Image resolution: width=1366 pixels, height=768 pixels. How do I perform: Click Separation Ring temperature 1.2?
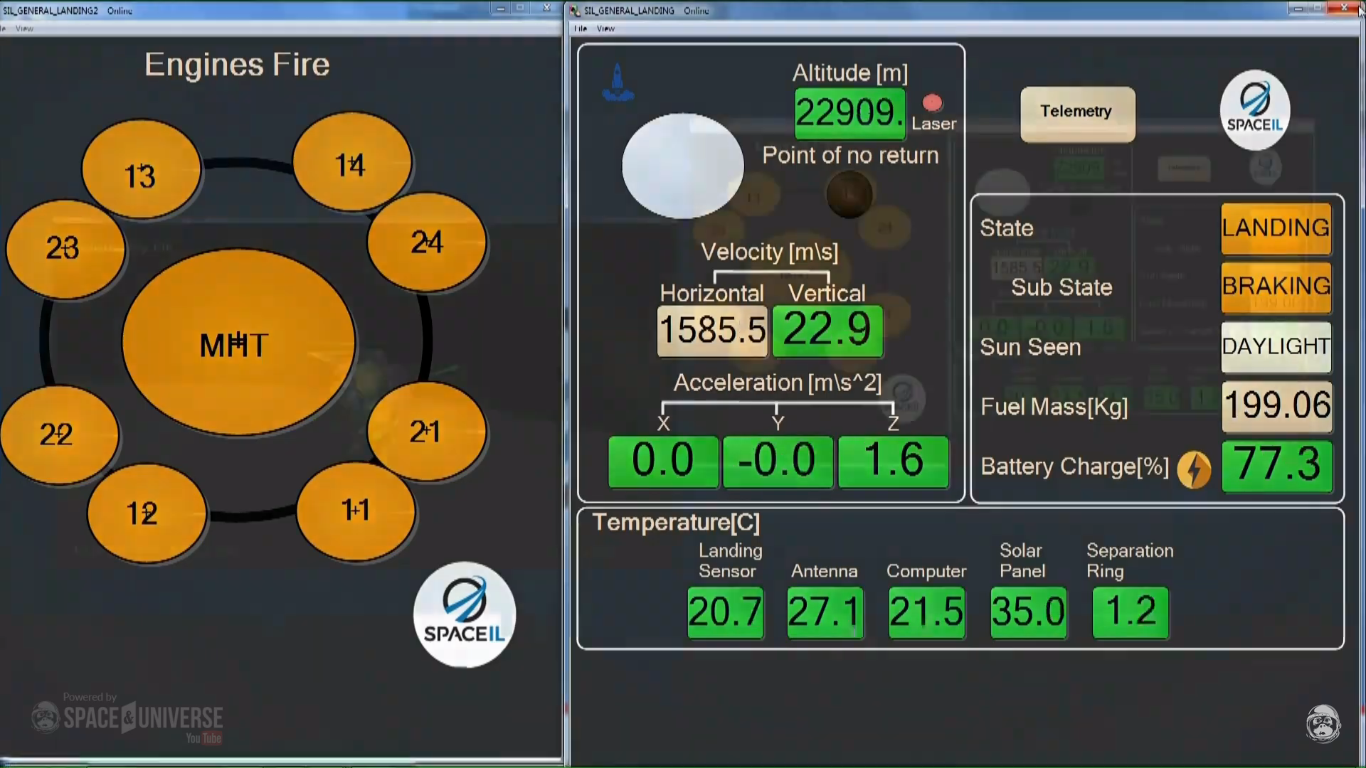[1130, 613]
